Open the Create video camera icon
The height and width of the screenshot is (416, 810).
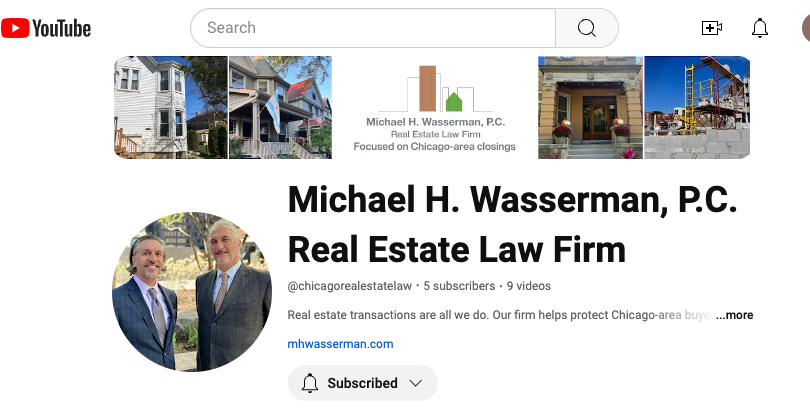(x=711, y=28)
